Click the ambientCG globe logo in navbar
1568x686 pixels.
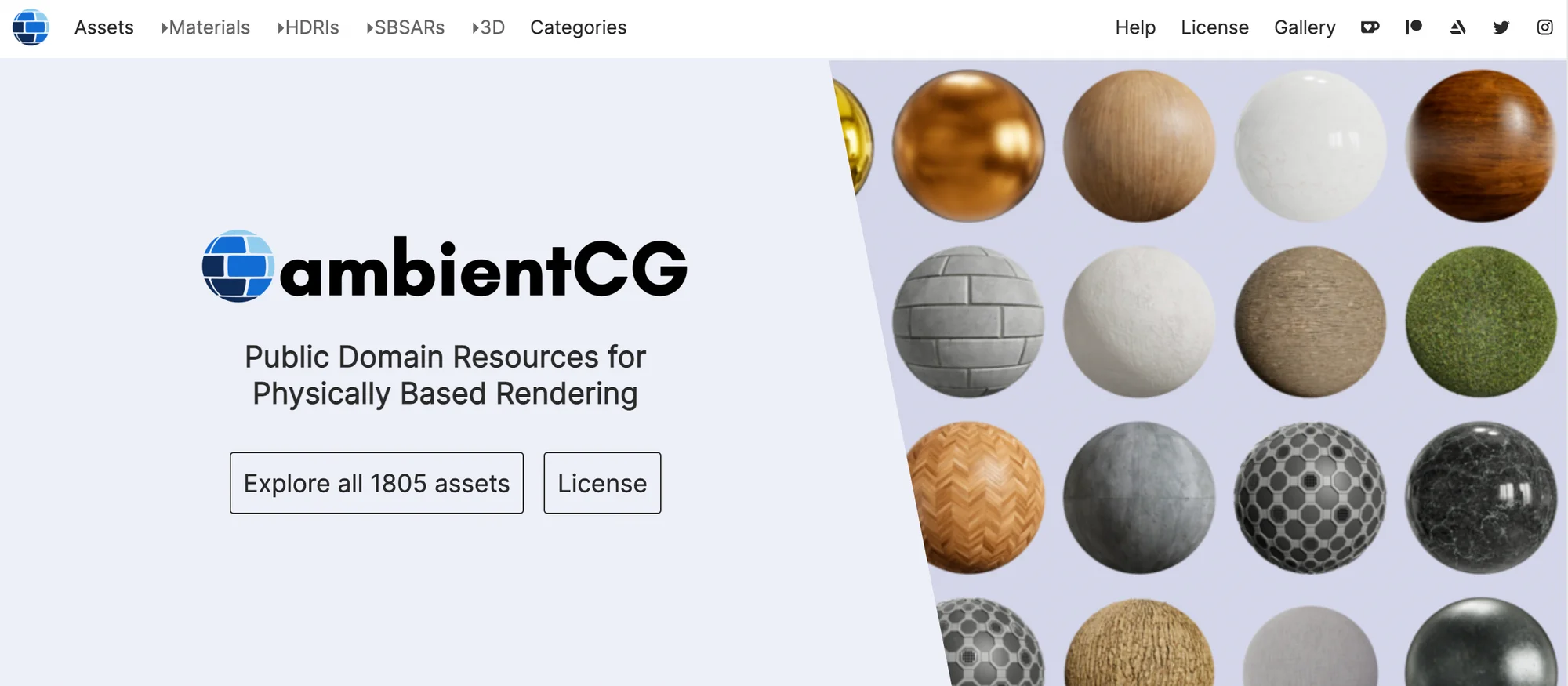[x=31, y=27]
